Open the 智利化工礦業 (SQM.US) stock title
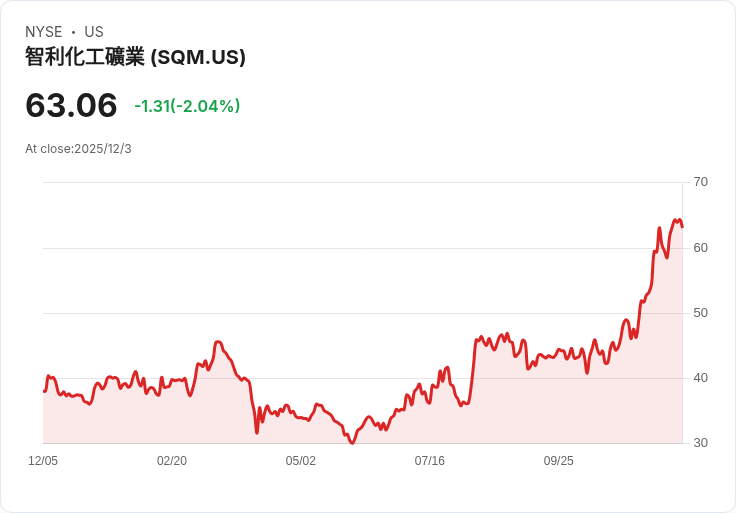The image size is (736, 513). (x=135, y=57)
